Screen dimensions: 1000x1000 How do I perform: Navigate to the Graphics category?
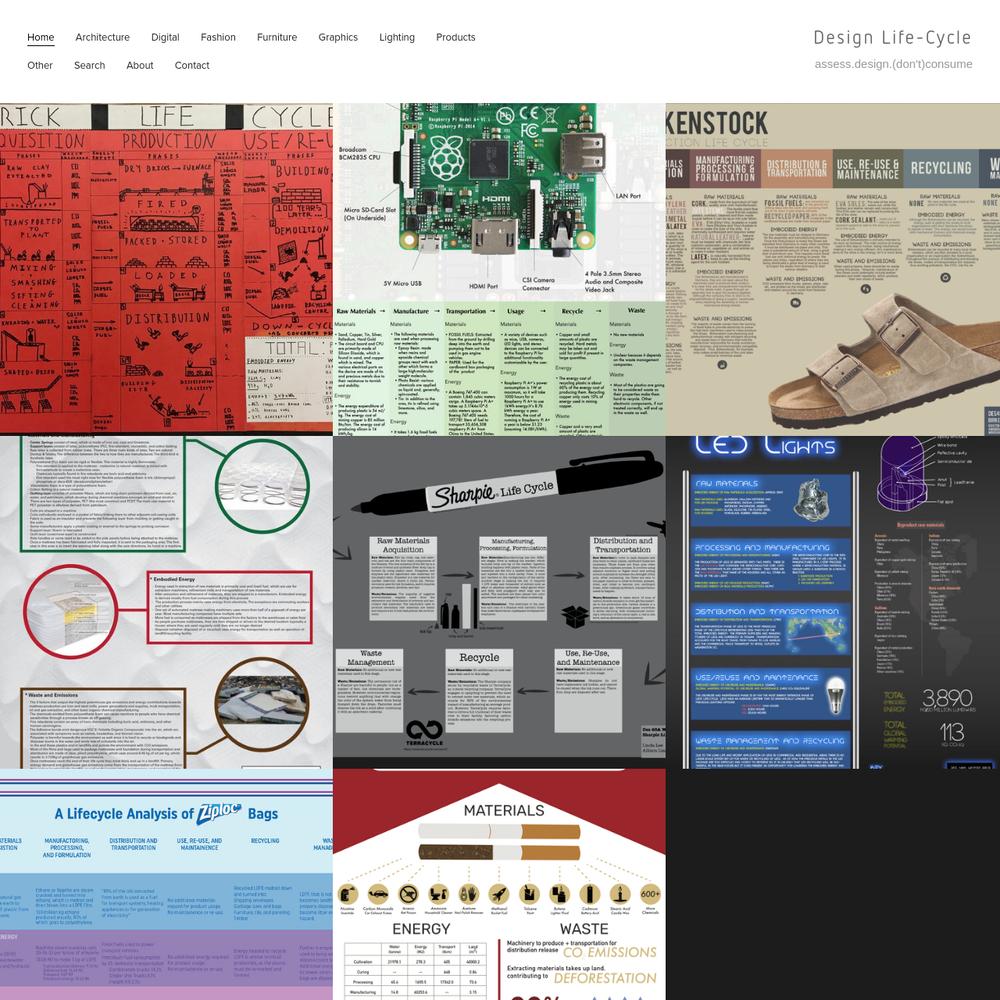pos(338,38)
